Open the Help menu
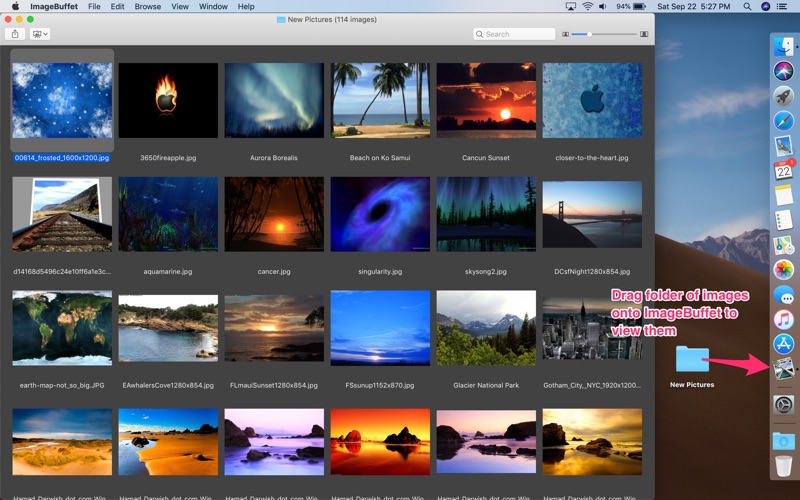Image resolution: width=800 pixels, height=500 pixels. [x=246, y=7]
